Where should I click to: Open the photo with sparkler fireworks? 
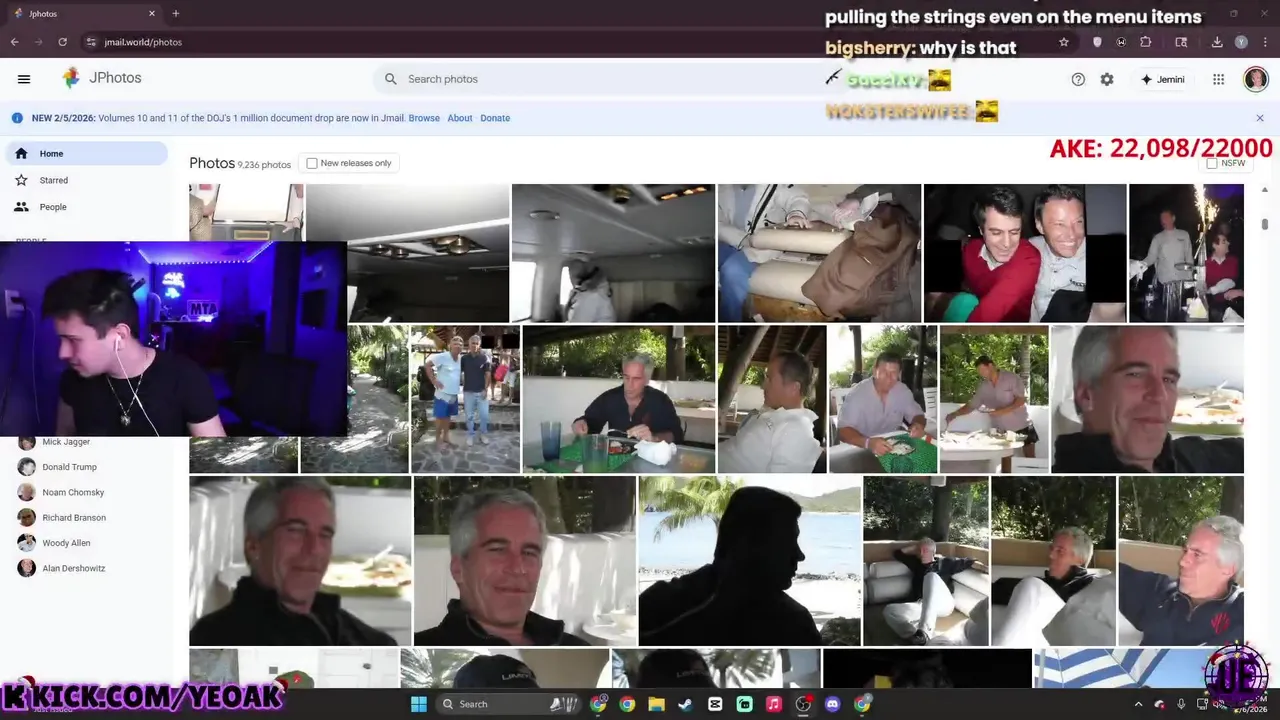coord(1186,253)
